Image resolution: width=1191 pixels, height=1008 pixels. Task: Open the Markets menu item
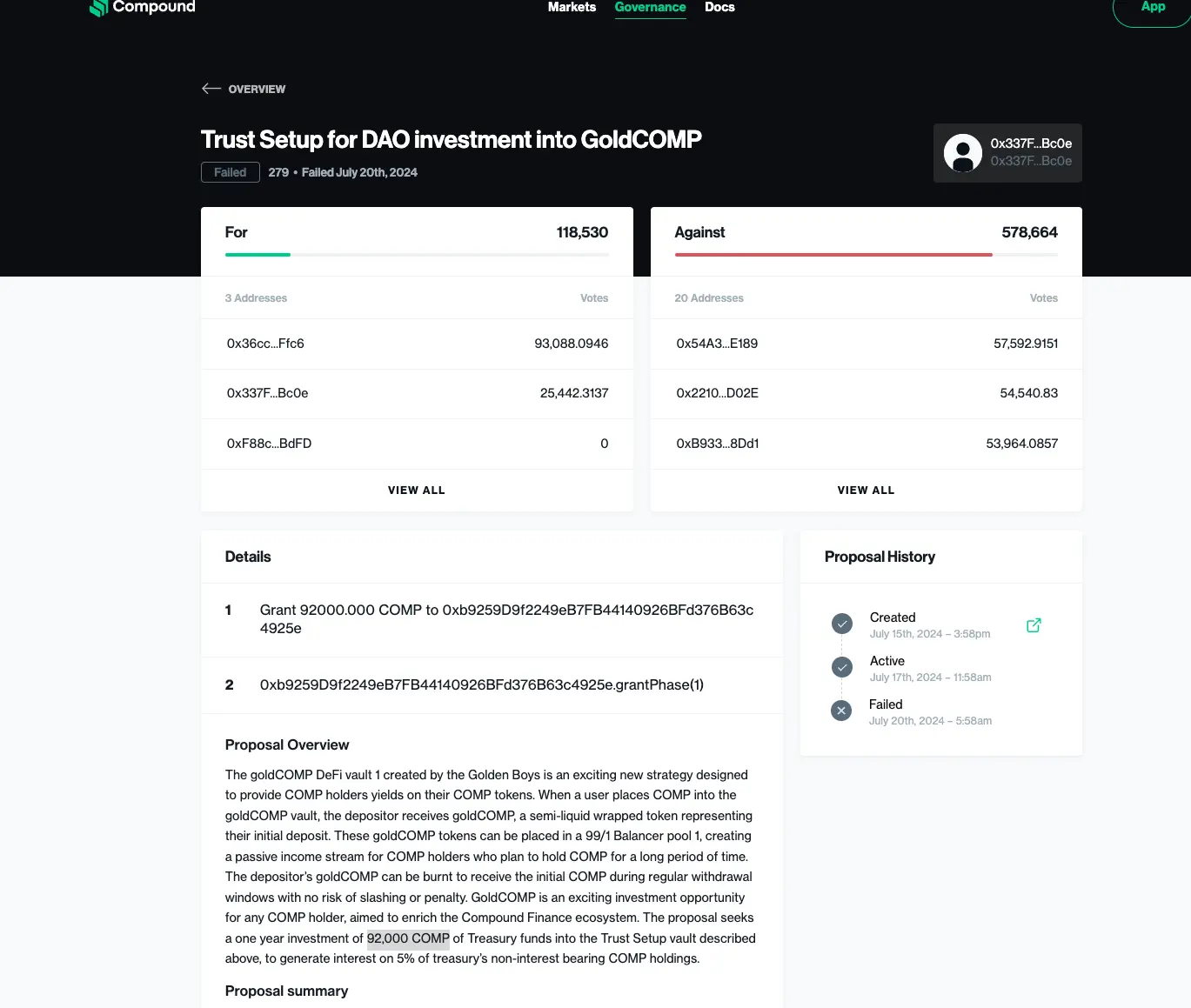tap(572, 8)
